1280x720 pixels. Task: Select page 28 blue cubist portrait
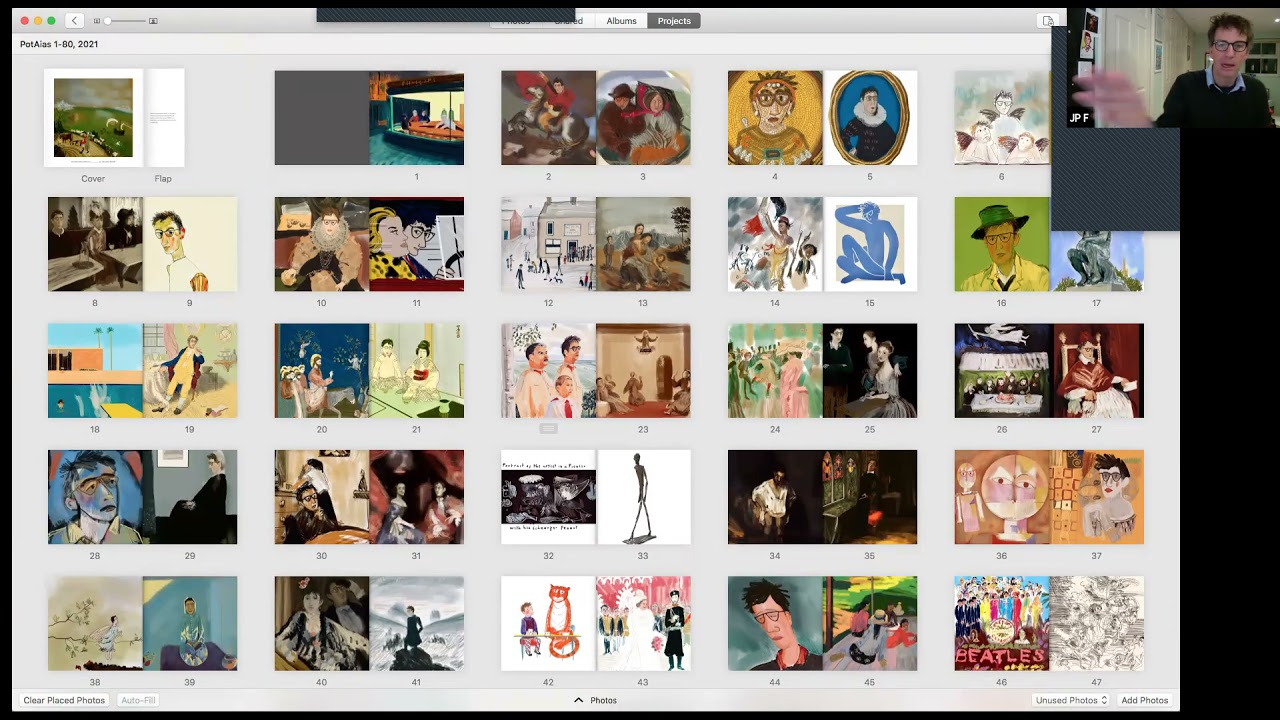pyautogui.click(x=95, y=497)
